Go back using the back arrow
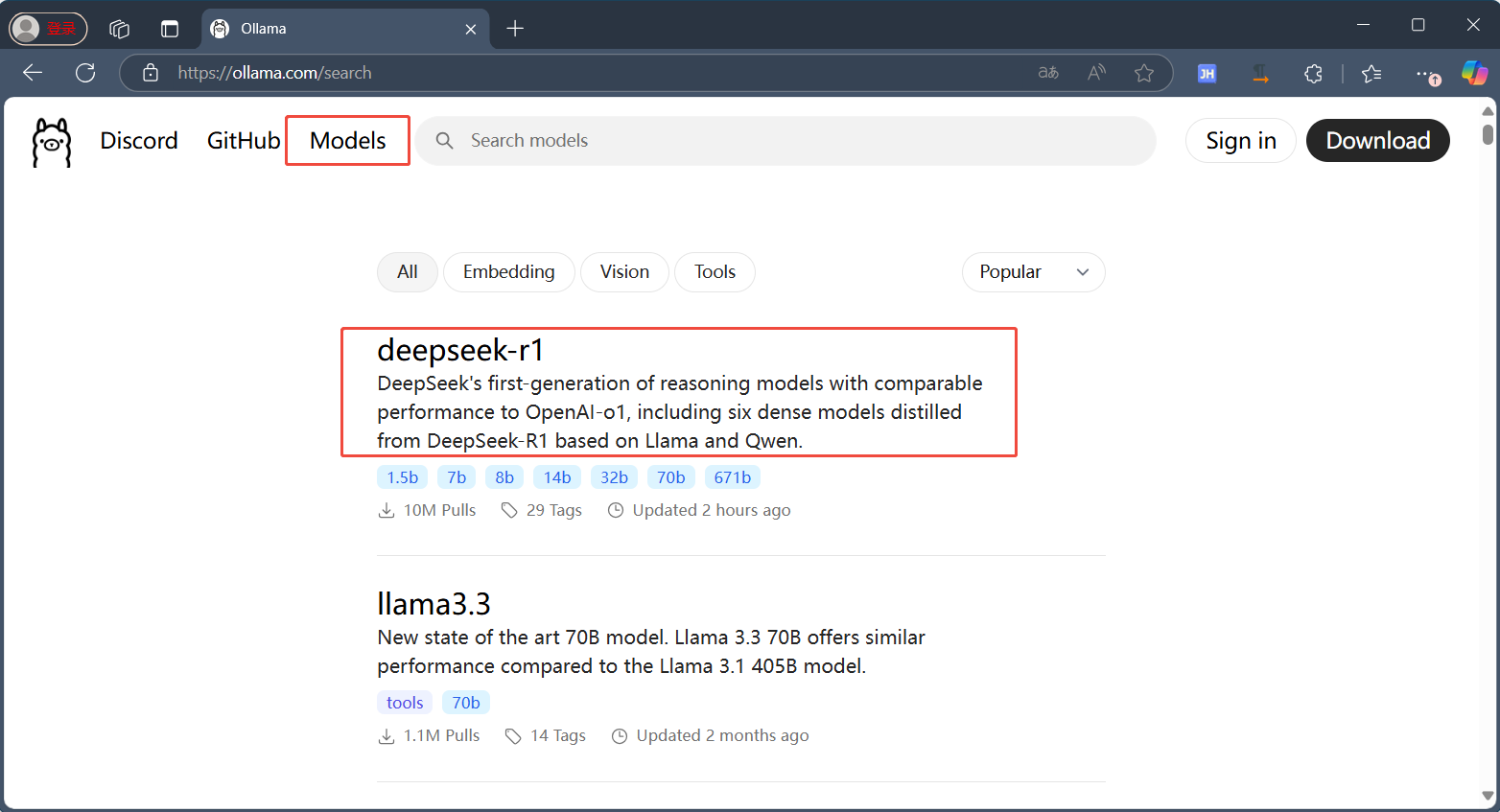This screenshot has width=1500, height=812. (33, 73)
